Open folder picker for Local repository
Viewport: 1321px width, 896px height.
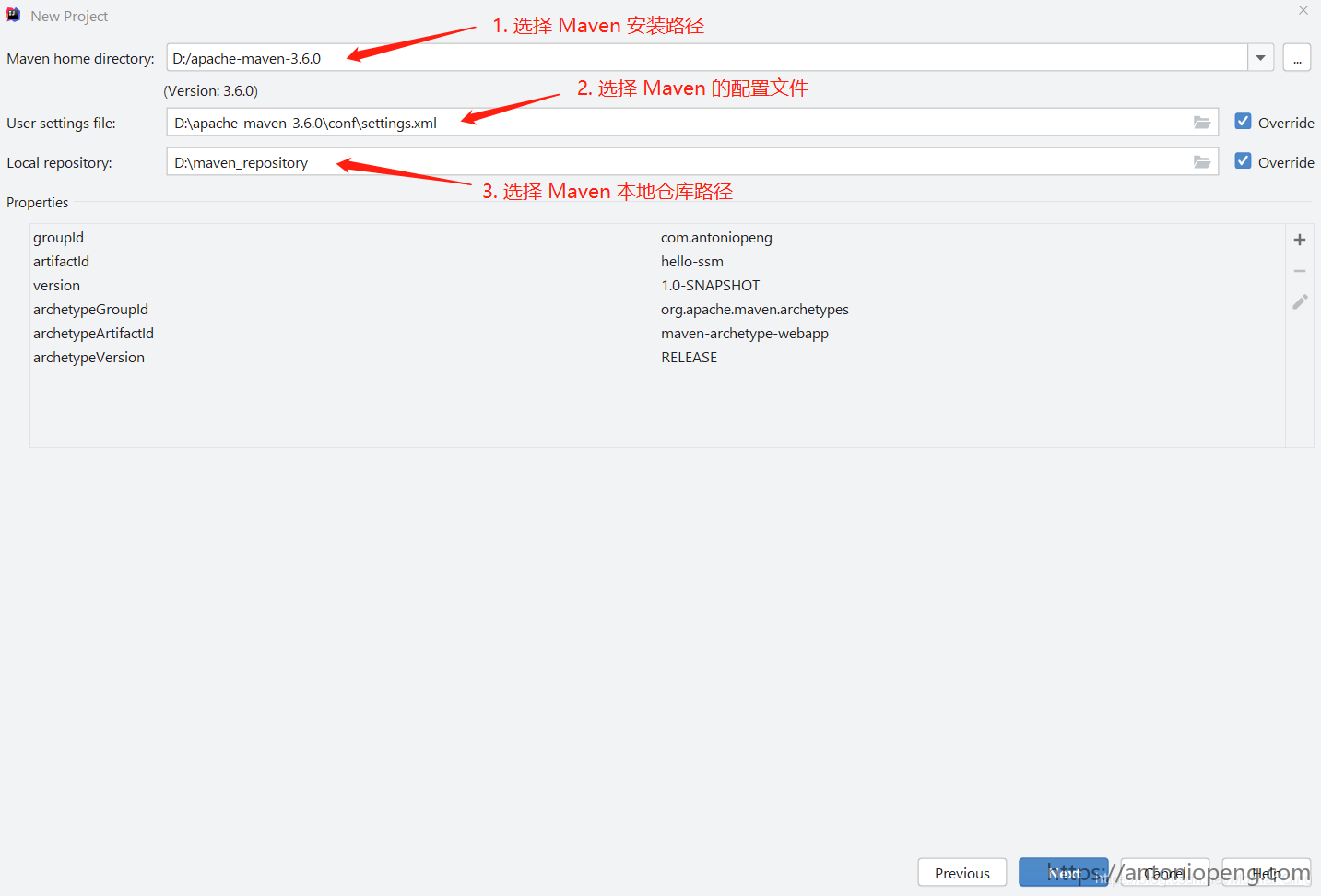coord(1201,162)
